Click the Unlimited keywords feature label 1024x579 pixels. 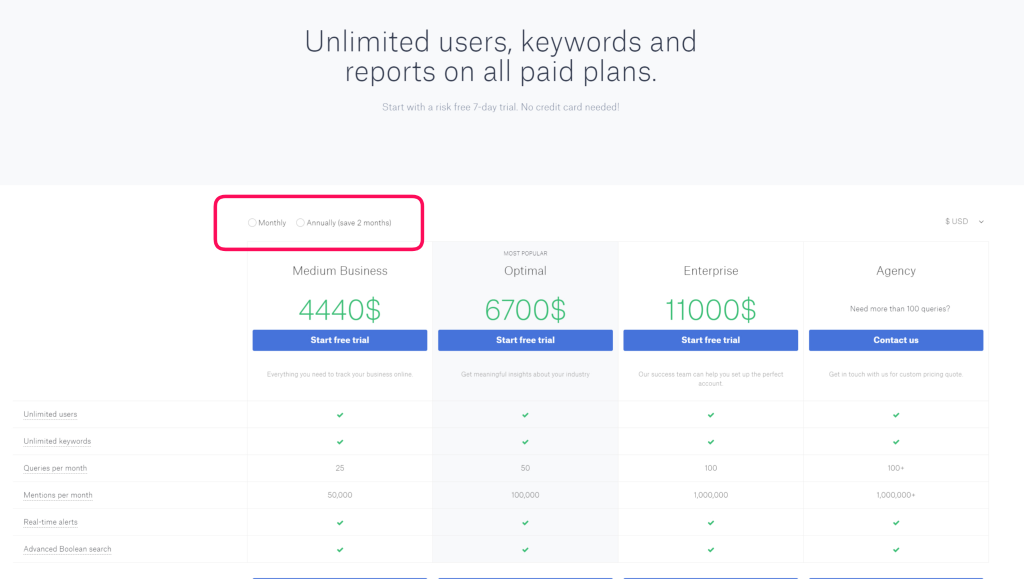[57, 441]
